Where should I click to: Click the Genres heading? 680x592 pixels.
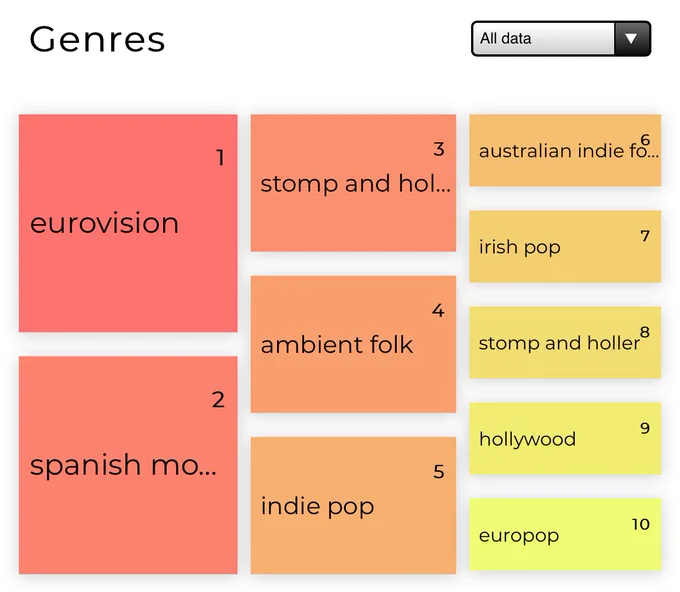pos(97,39)
